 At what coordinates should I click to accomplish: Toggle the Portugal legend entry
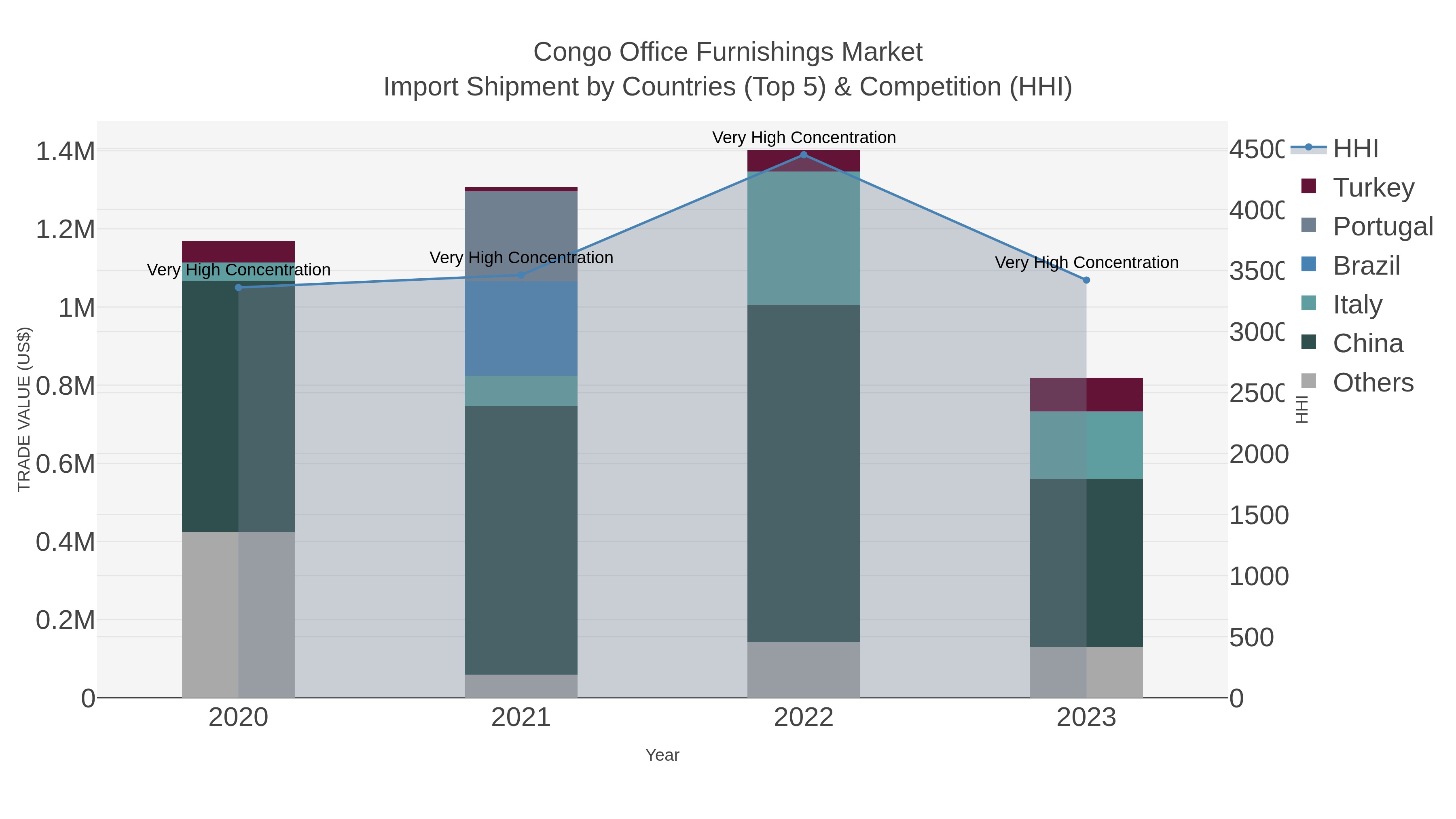[x=1367, y=226]
